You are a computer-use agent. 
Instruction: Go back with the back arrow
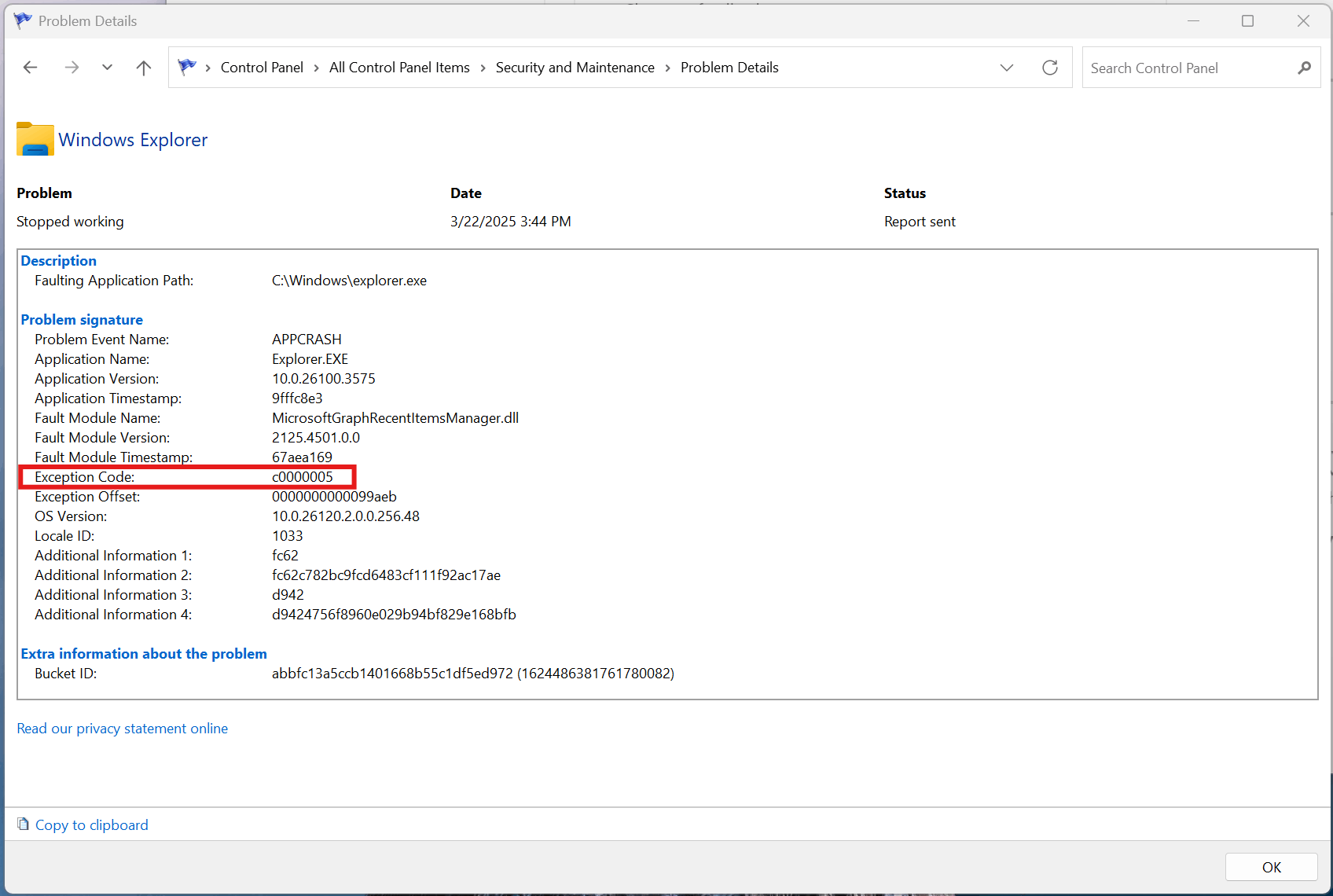click(x=31, y=68)
